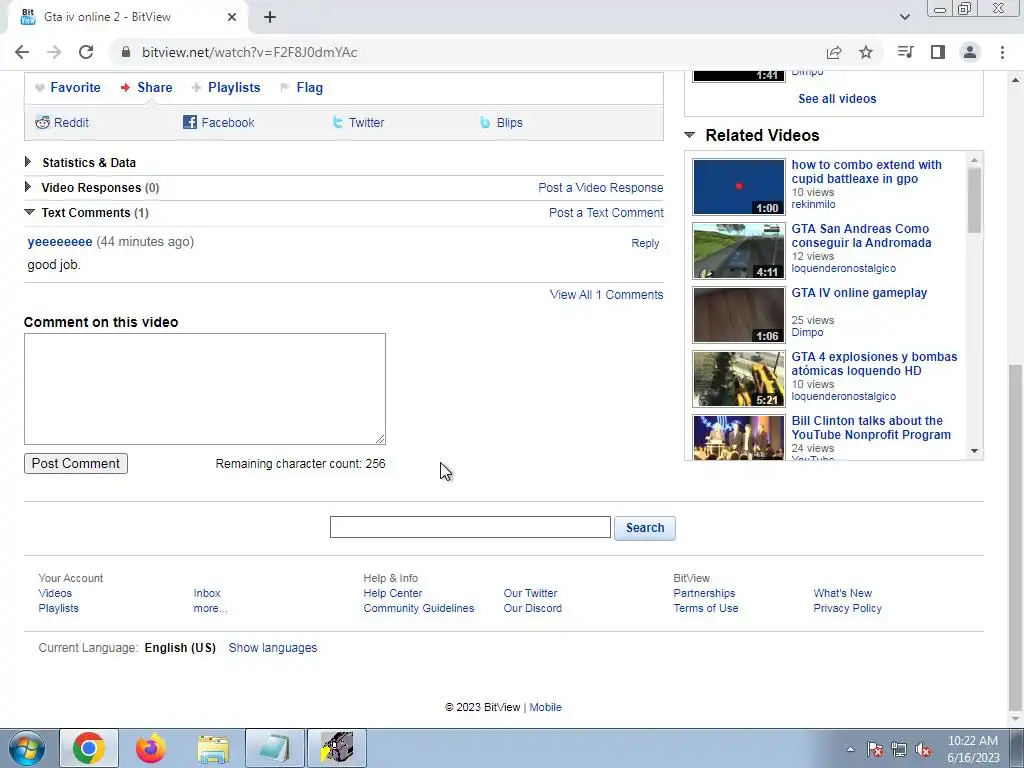Viewport: 1024px width, 768px height.
Task: Open the Chrome profile avatar icon
Action: 970,52
